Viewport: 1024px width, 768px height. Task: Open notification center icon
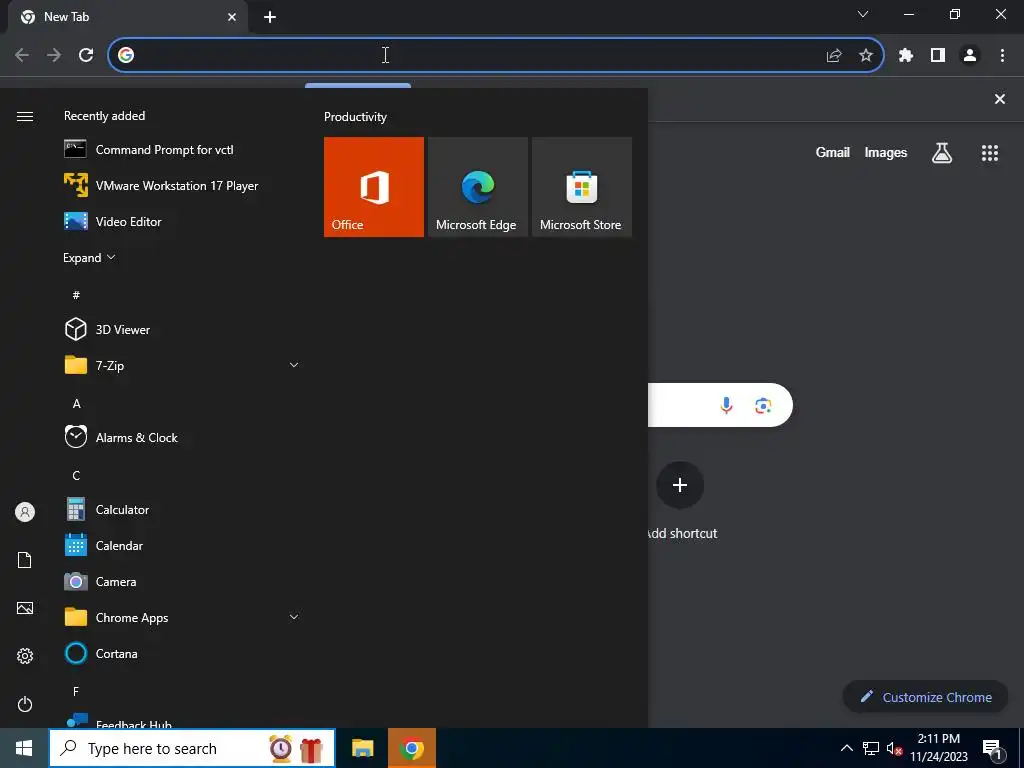[993, 749]
